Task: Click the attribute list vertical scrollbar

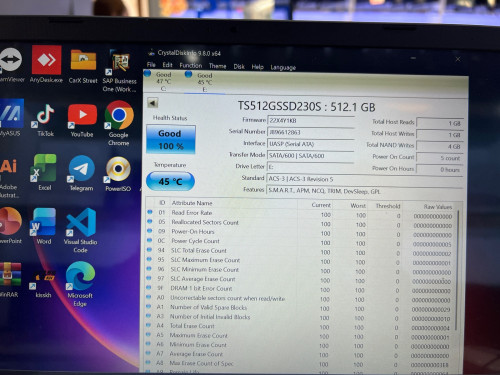Action: [x=457, y=270]
